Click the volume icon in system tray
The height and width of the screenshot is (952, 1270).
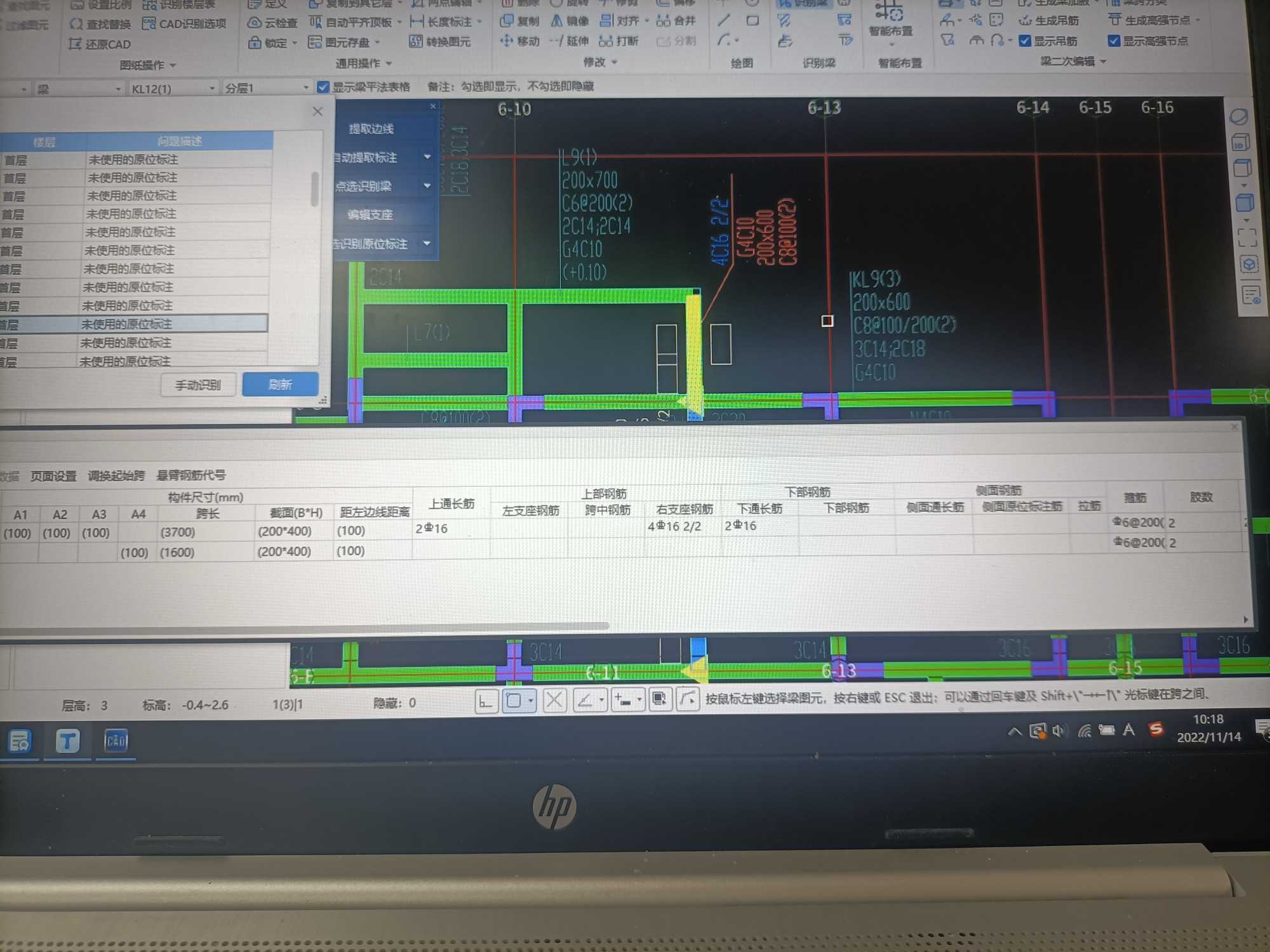pos(1059,731)
